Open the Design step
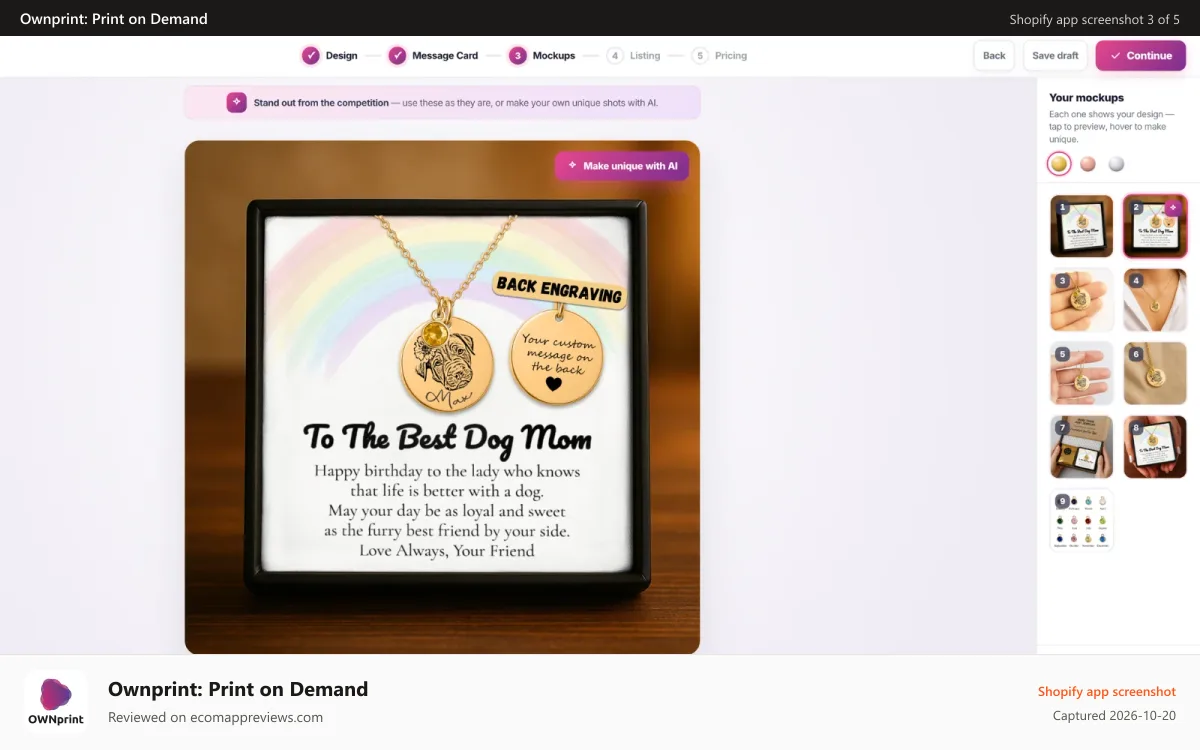This screenshot has width=1200, height=750. point(330,56)
